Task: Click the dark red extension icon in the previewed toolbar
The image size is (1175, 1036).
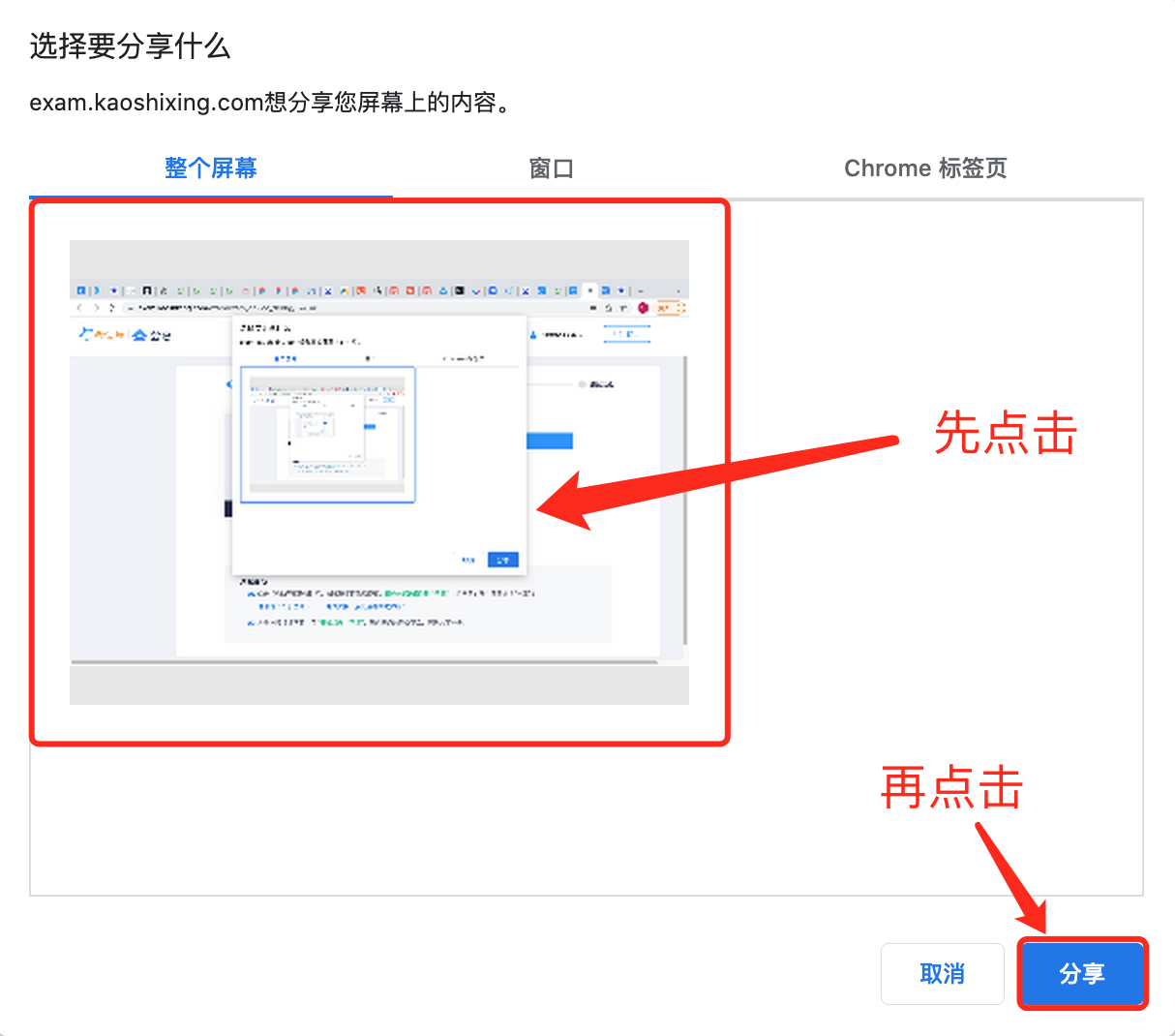Action: pyautogui.click(x=643, y=308)
